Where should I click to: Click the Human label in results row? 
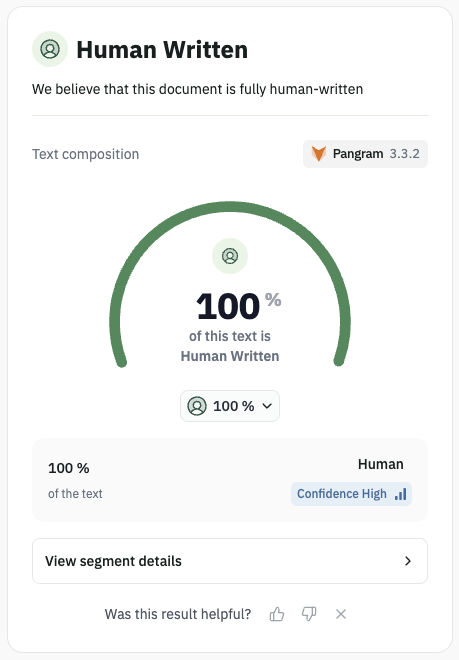(381, 464)
